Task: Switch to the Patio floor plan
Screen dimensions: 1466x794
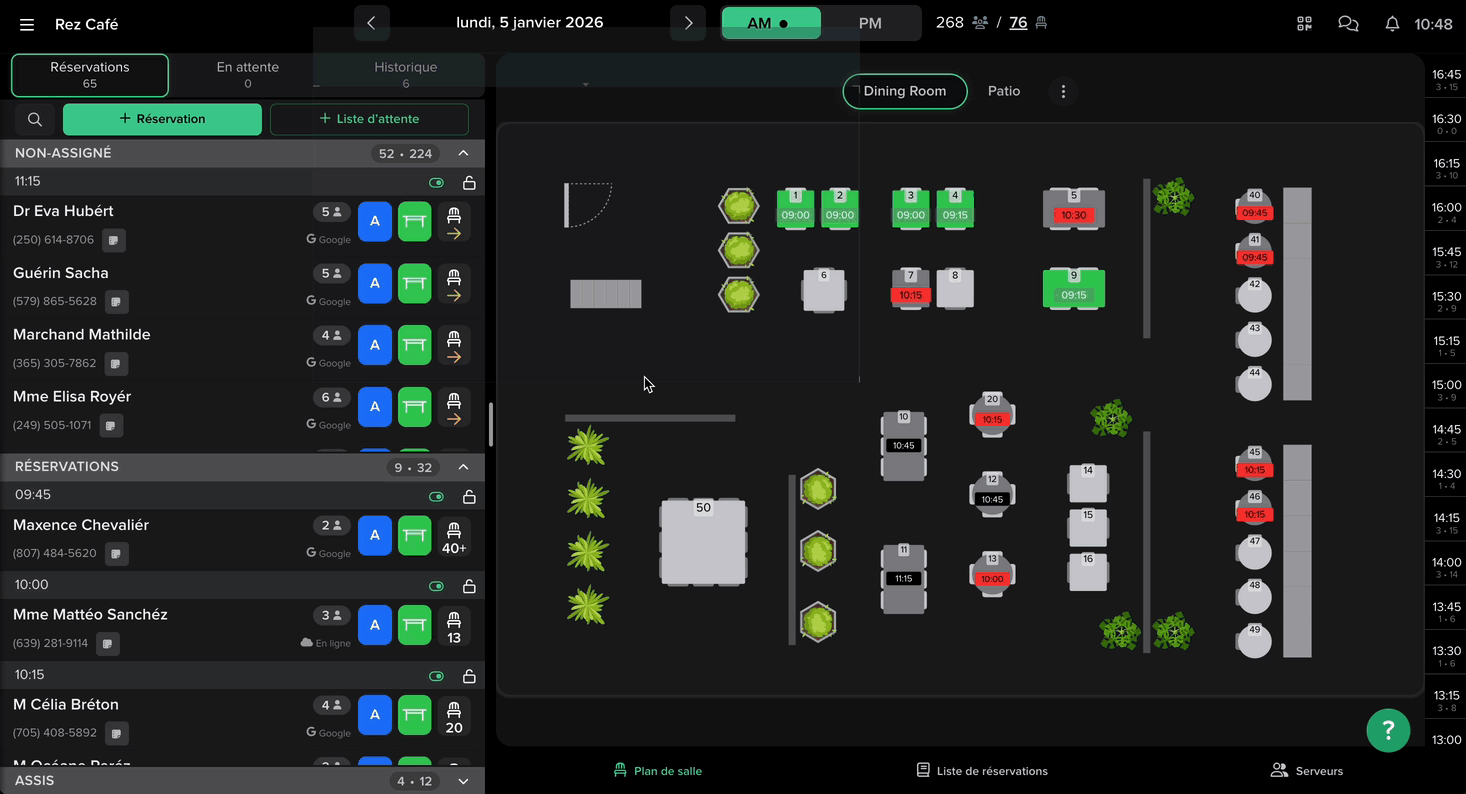Action: (1003, 91)
